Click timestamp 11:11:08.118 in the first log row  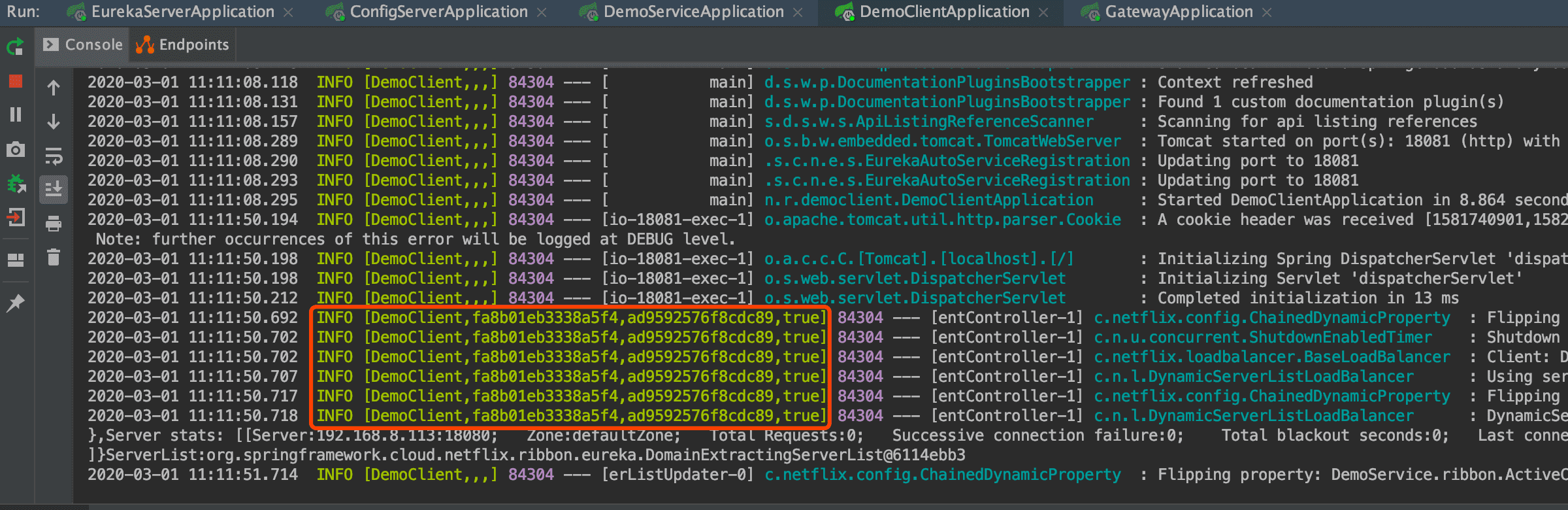pyautogui.click(x=243, y=82)
